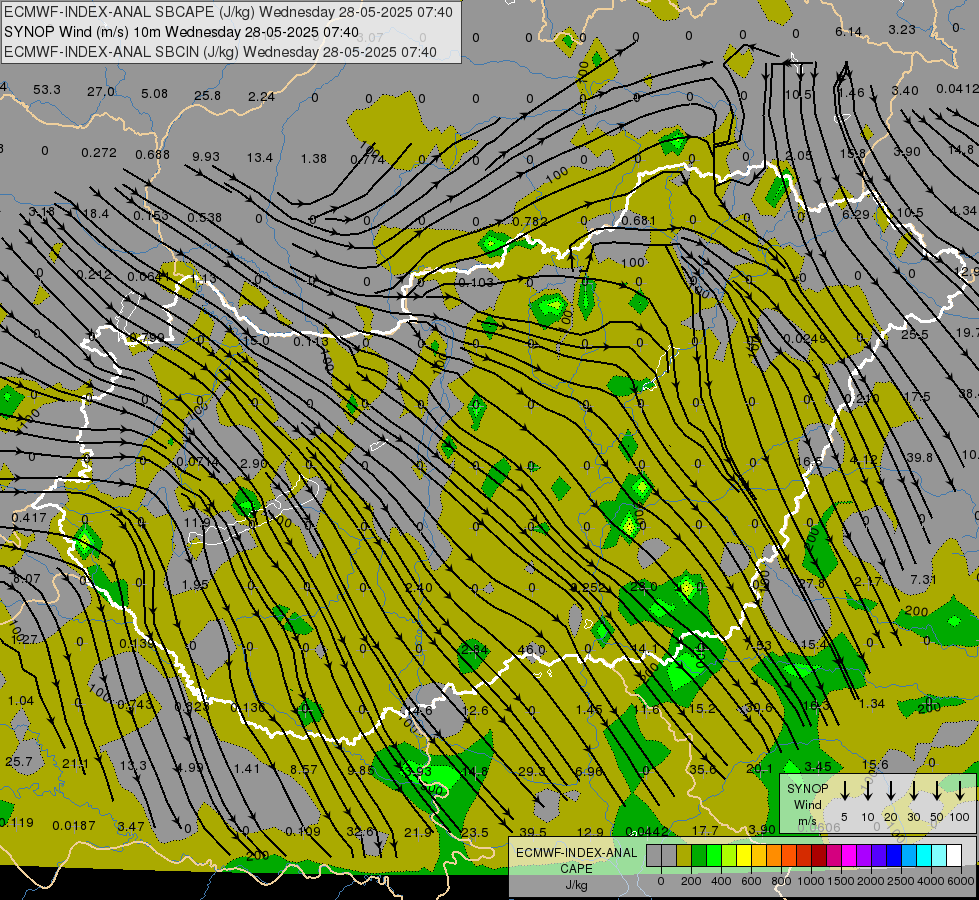Click the 2500 tick in CAPE legend
This screenshot has width=979, height=900.
click(901, 881)
